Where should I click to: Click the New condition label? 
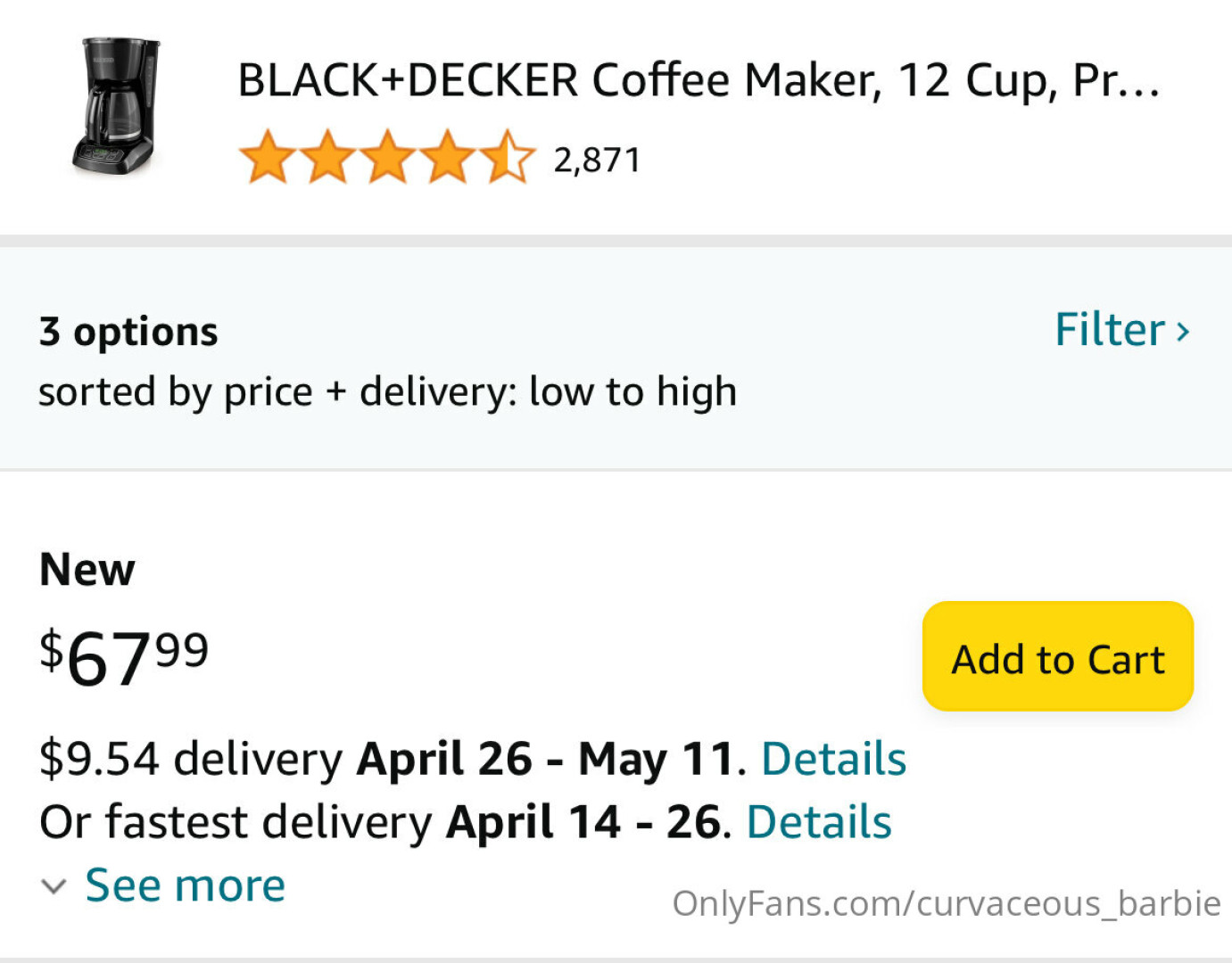[x=87, y=570]
